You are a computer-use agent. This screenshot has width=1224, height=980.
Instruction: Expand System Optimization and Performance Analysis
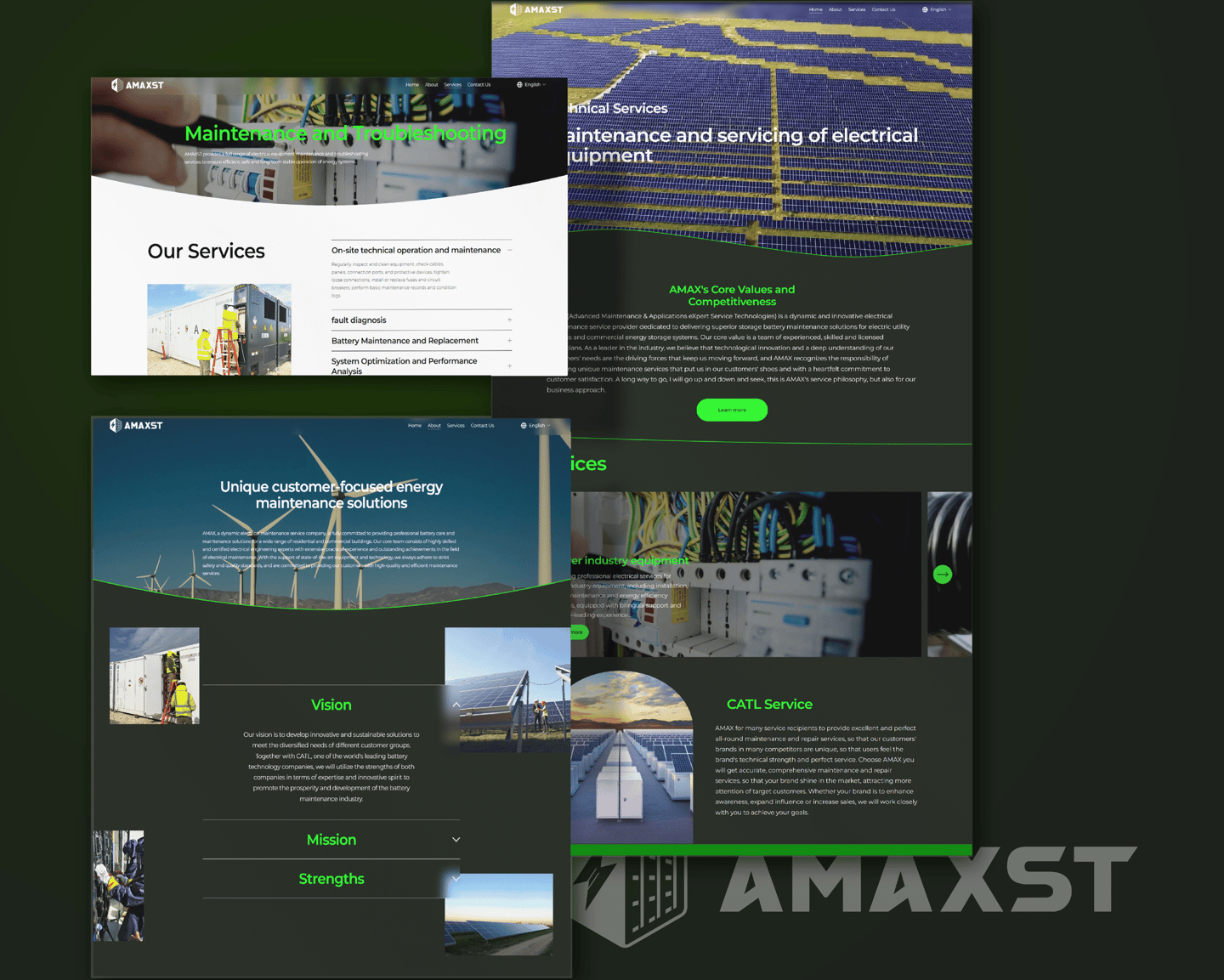(x=509, y=365)
